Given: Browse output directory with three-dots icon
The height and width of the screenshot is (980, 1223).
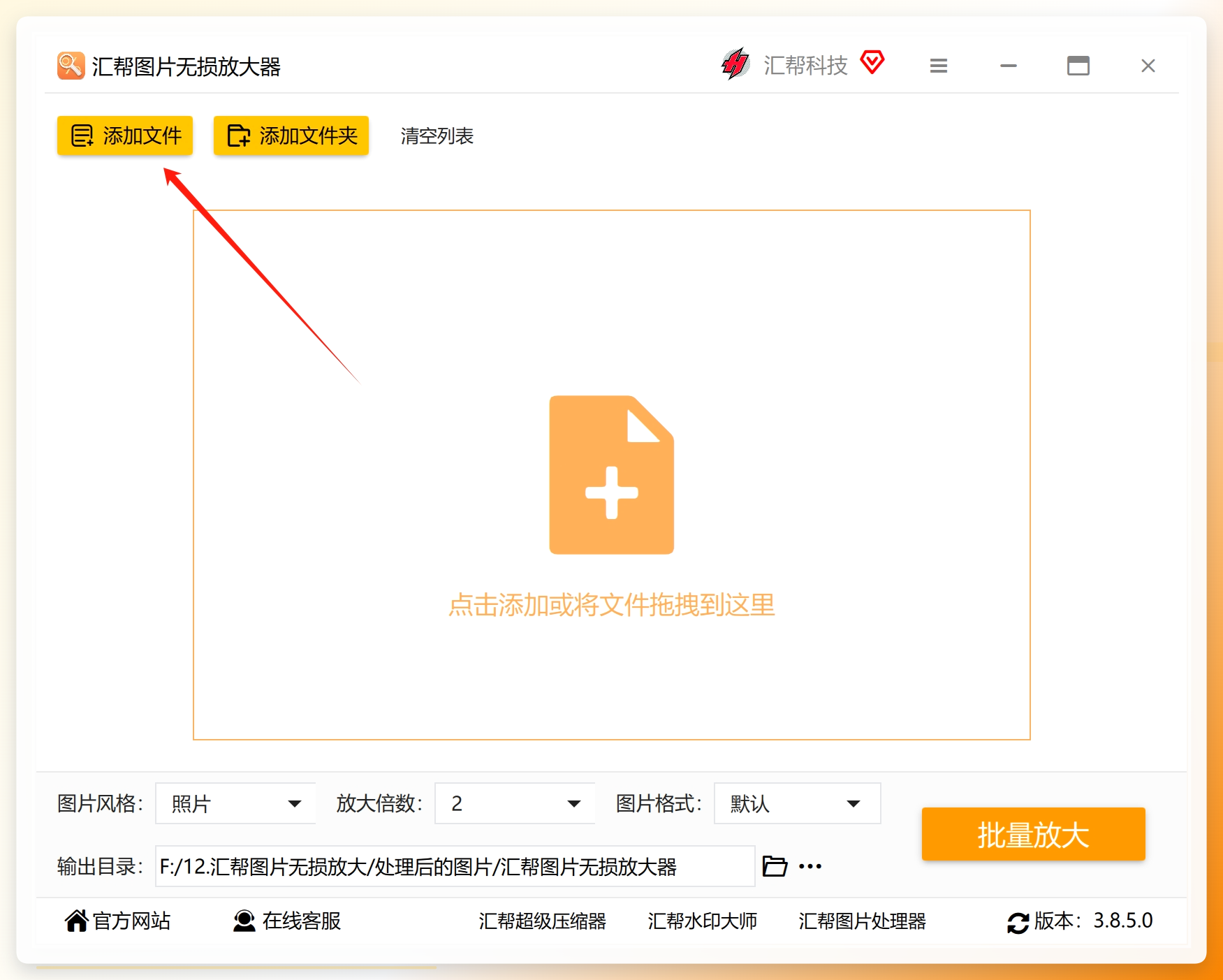Looking at the screenshot, I should point(810,866).
